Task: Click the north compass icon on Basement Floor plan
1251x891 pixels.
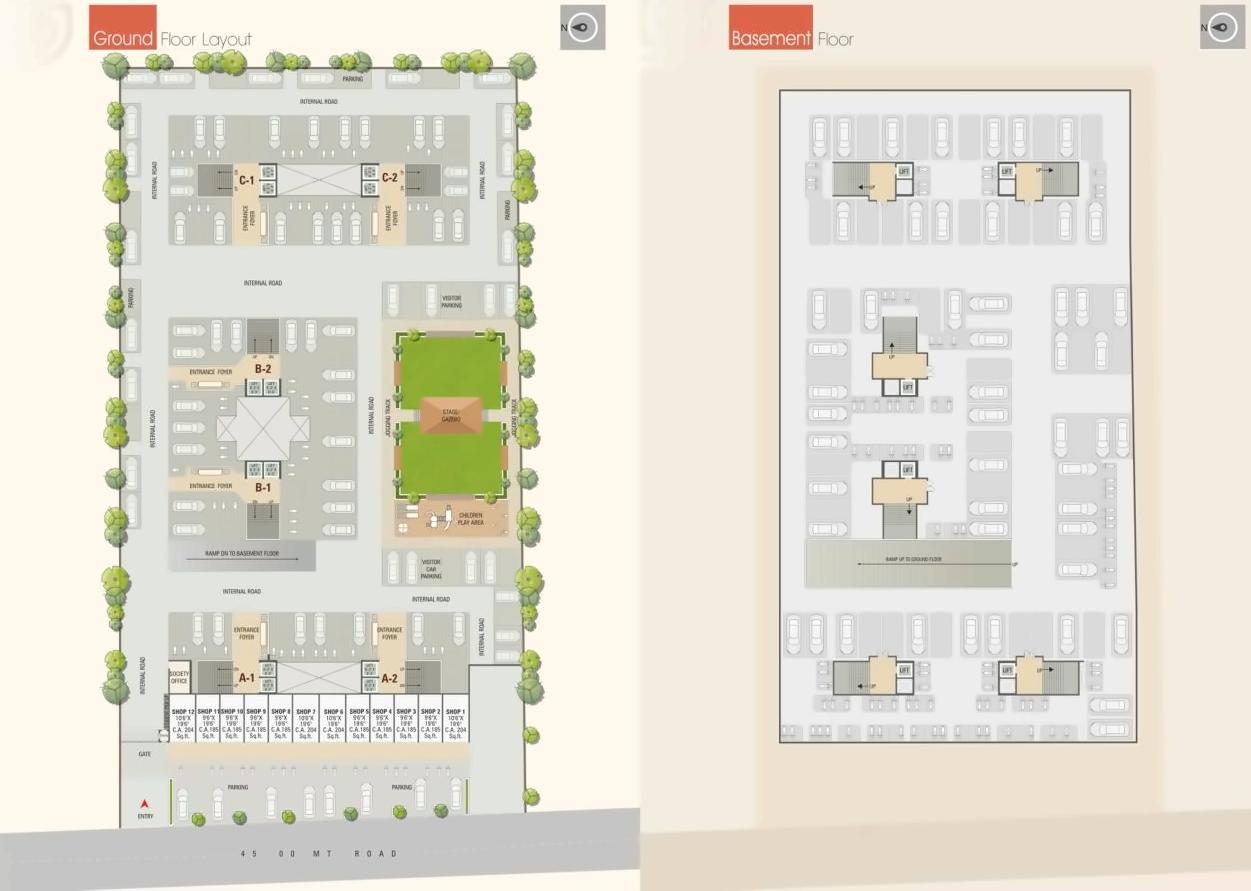Action: click(1221, 27)
